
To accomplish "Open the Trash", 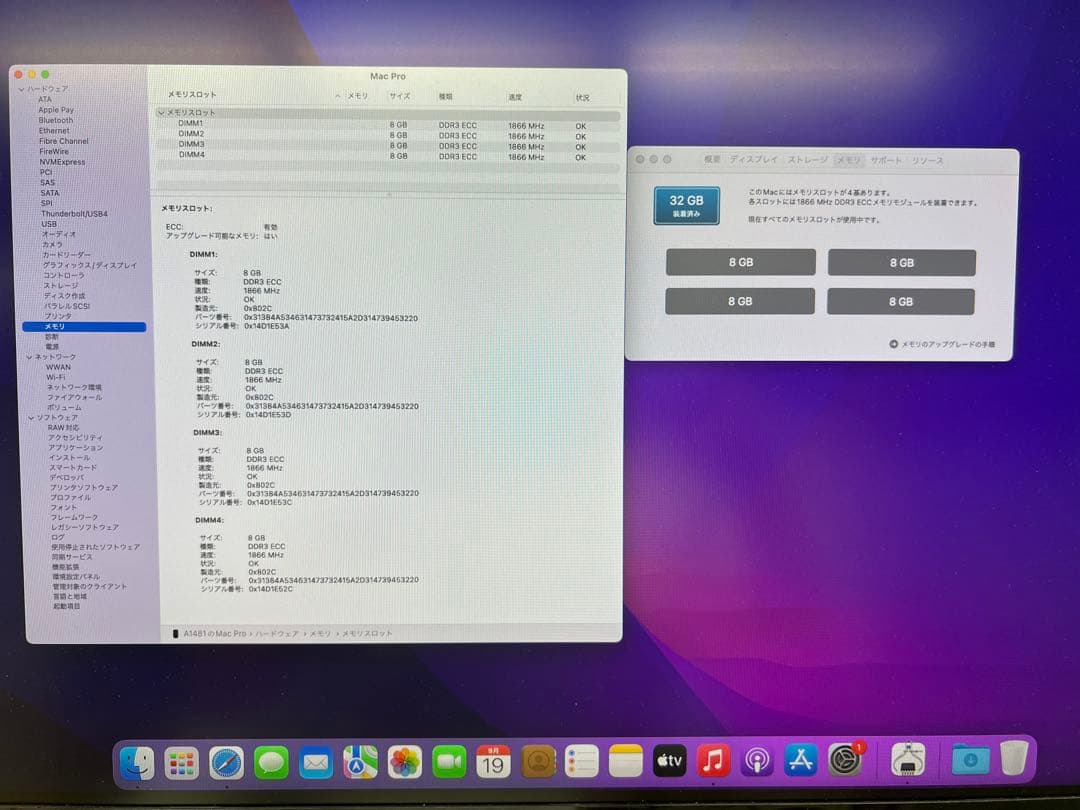I will click(x=1014, y=761).
